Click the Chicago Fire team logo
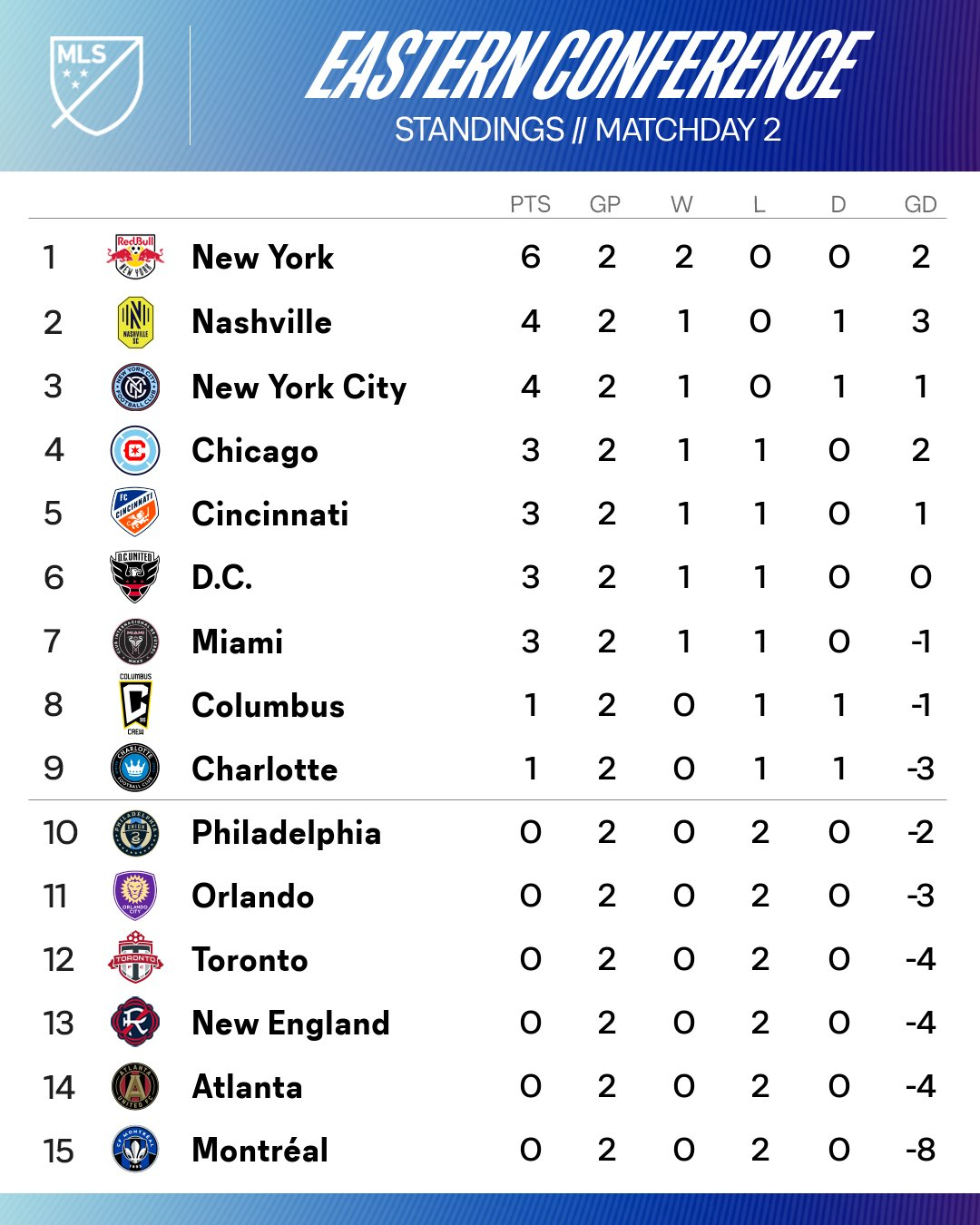The image size is (980, 1225). click(x=135, y=451)
